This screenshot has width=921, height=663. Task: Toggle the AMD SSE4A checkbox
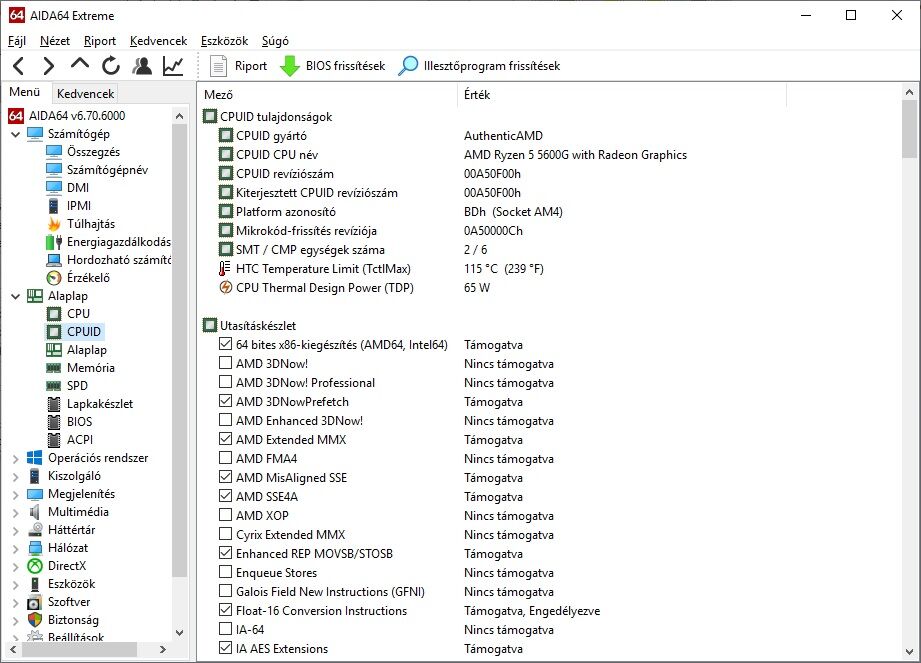click(x=226, y=497)
